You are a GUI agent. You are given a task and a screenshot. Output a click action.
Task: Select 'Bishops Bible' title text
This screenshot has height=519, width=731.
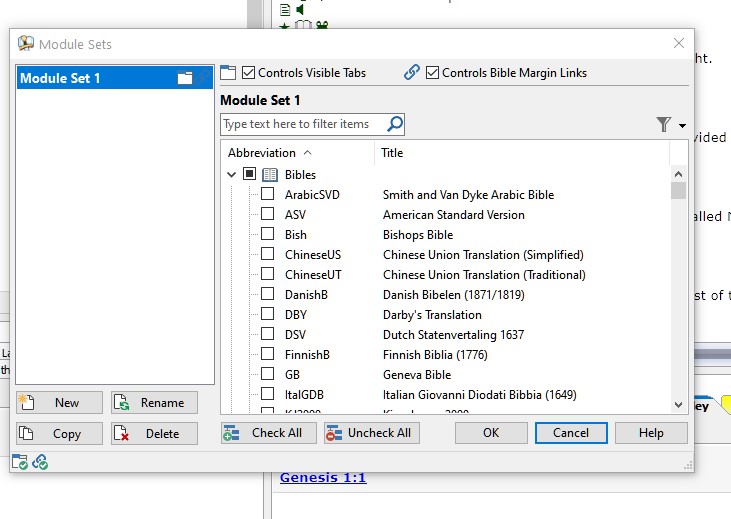click(x=418, y=235)
